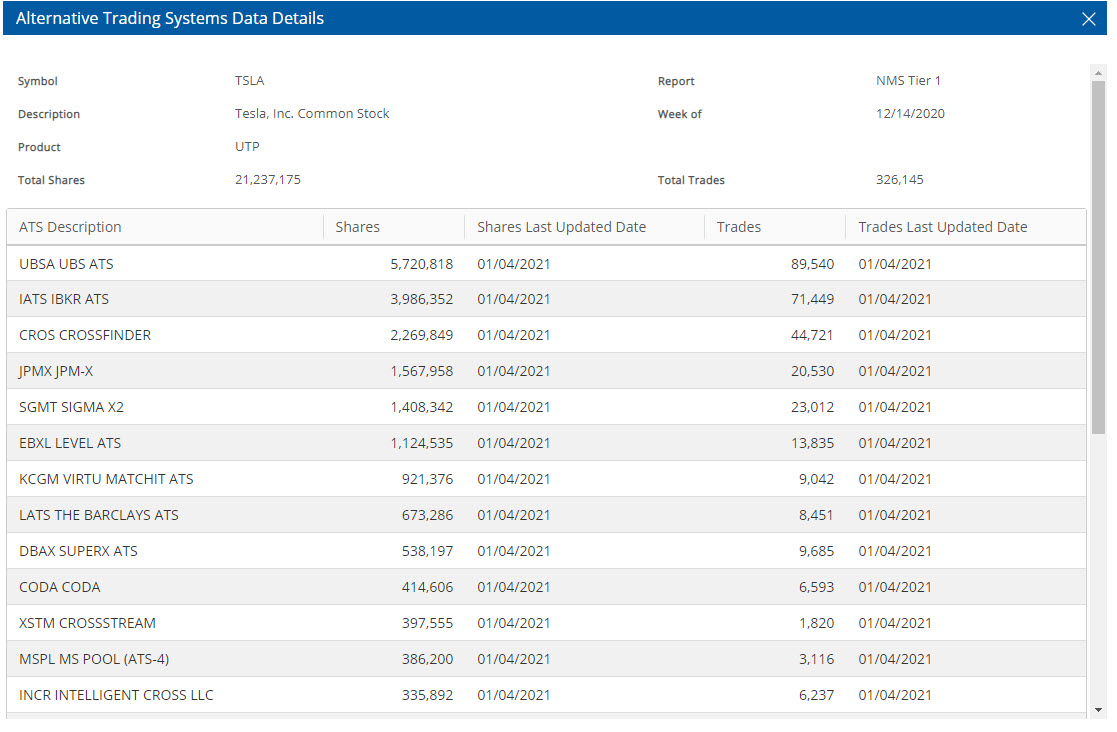Select the CROS CROSSFINDER row
The image size is (1117, 732).
[x=546, y=335]
